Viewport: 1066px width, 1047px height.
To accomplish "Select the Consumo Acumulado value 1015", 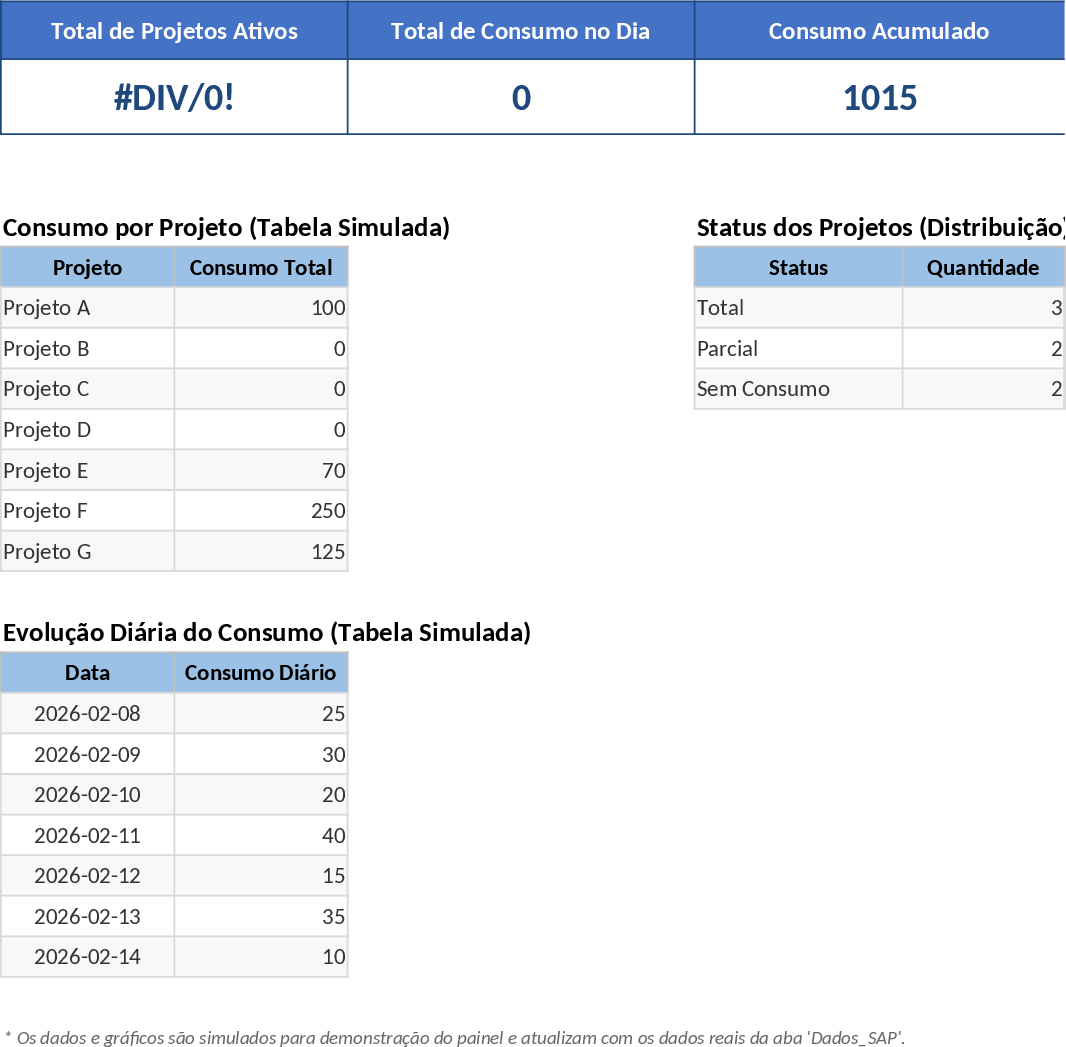I will (878, 97).
